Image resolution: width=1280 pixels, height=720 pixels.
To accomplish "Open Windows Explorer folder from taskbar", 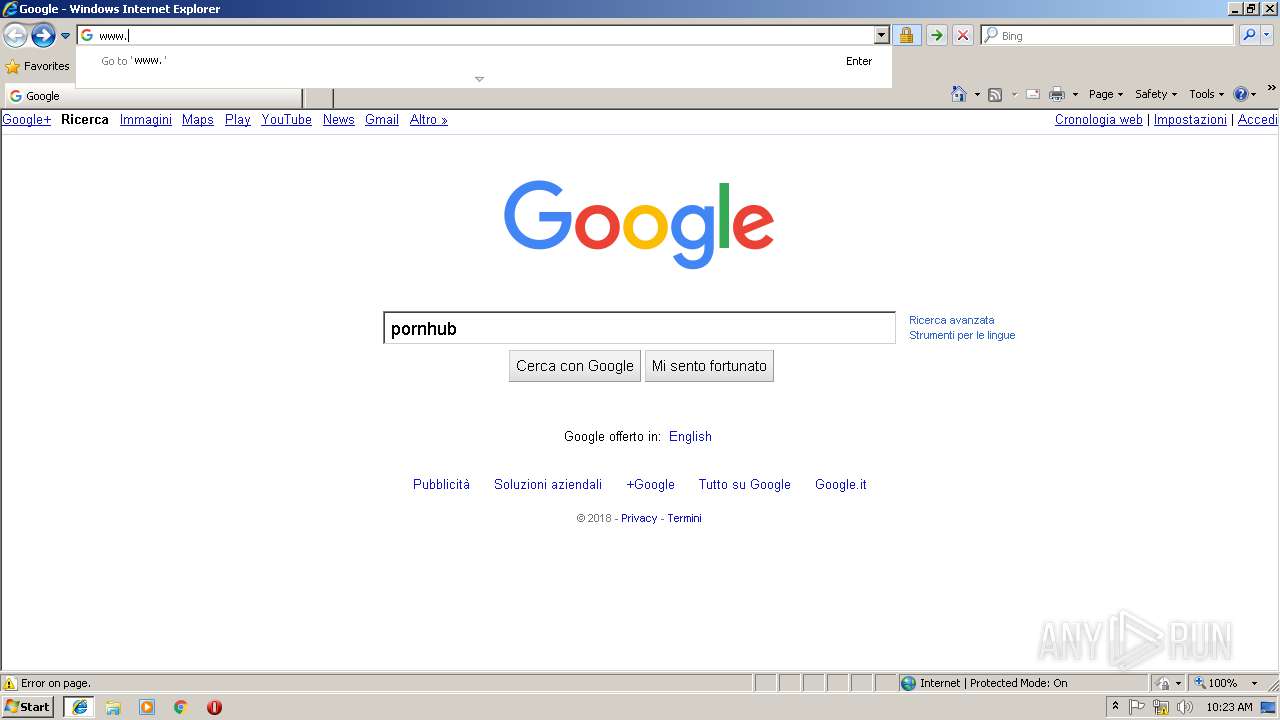I will (113, 707).
